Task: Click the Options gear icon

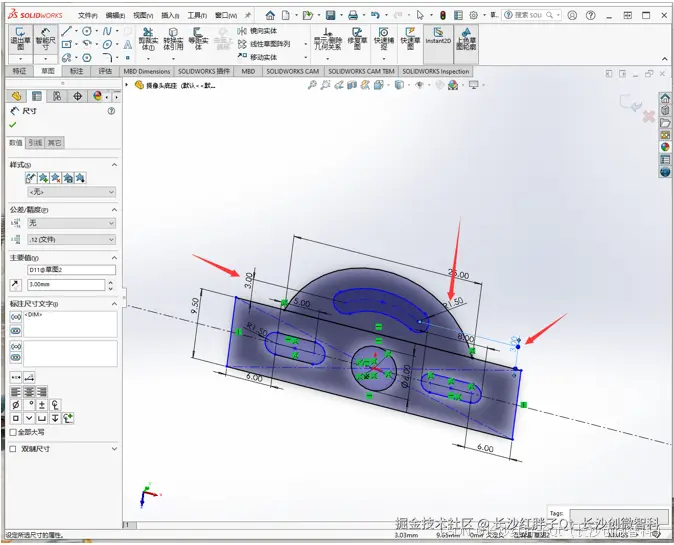Action: click(x=473, y=15)
